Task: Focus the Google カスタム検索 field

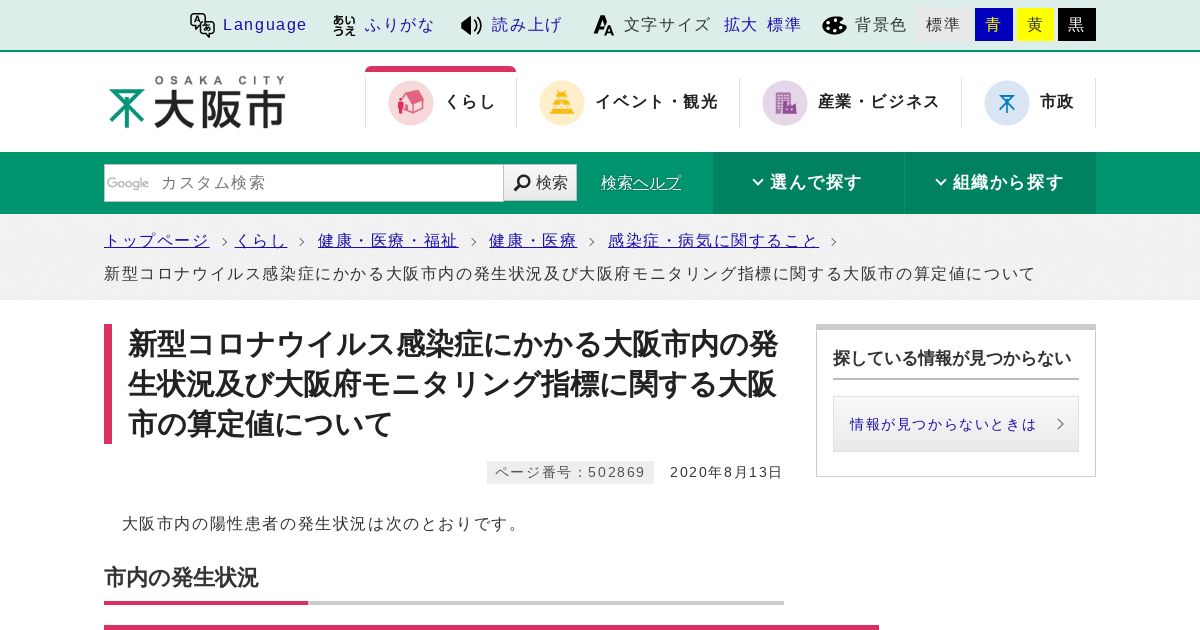Action: (304, 183)
